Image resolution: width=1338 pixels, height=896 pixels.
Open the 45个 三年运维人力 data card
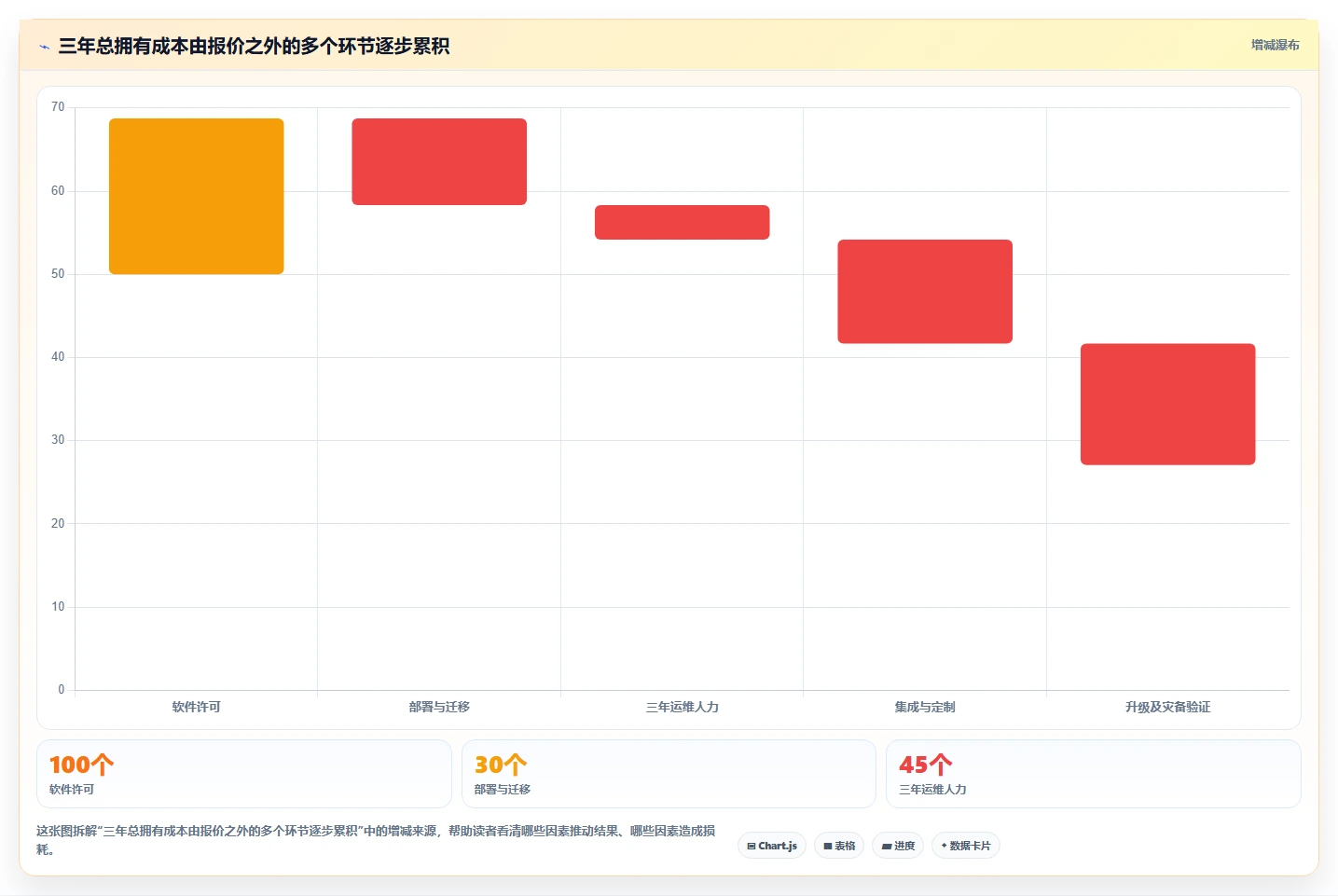tap(1094, 774)
